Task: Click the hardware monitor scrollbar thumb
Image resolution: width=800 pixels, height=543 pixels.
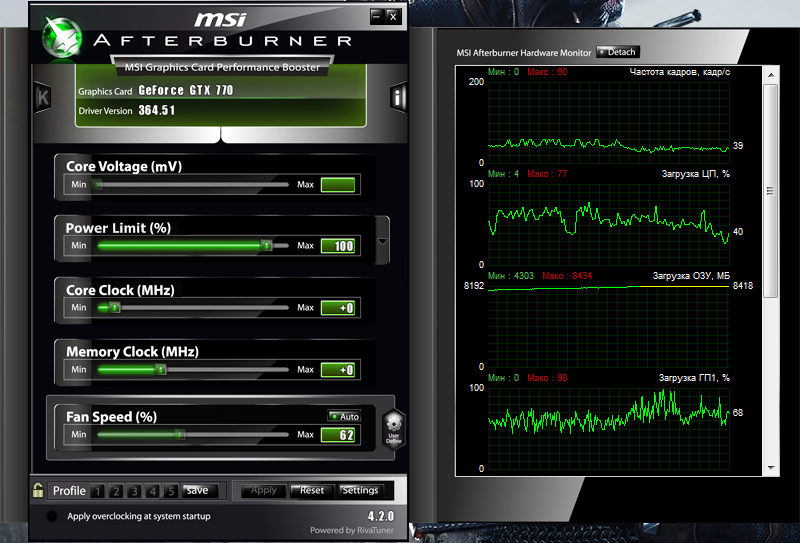Action: coord(771,191)
